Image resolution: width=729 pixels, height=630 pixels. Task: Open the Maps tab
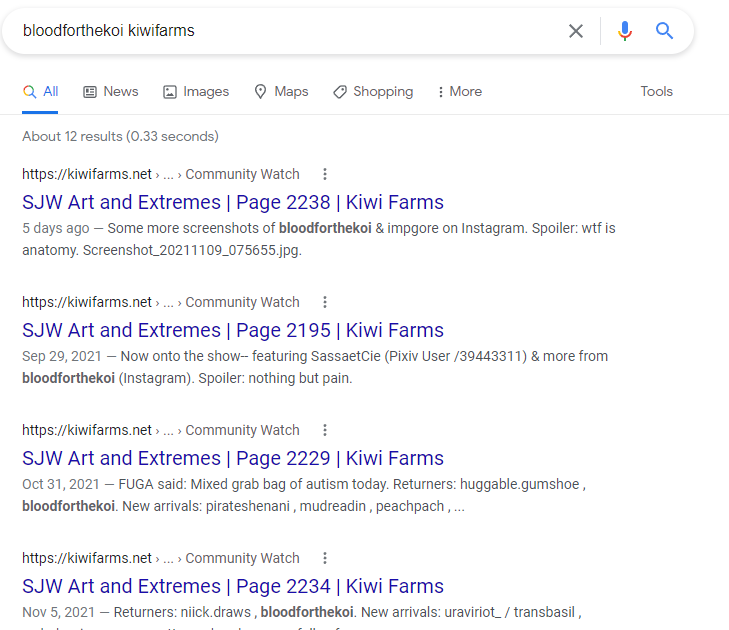[x=281, y=92]
